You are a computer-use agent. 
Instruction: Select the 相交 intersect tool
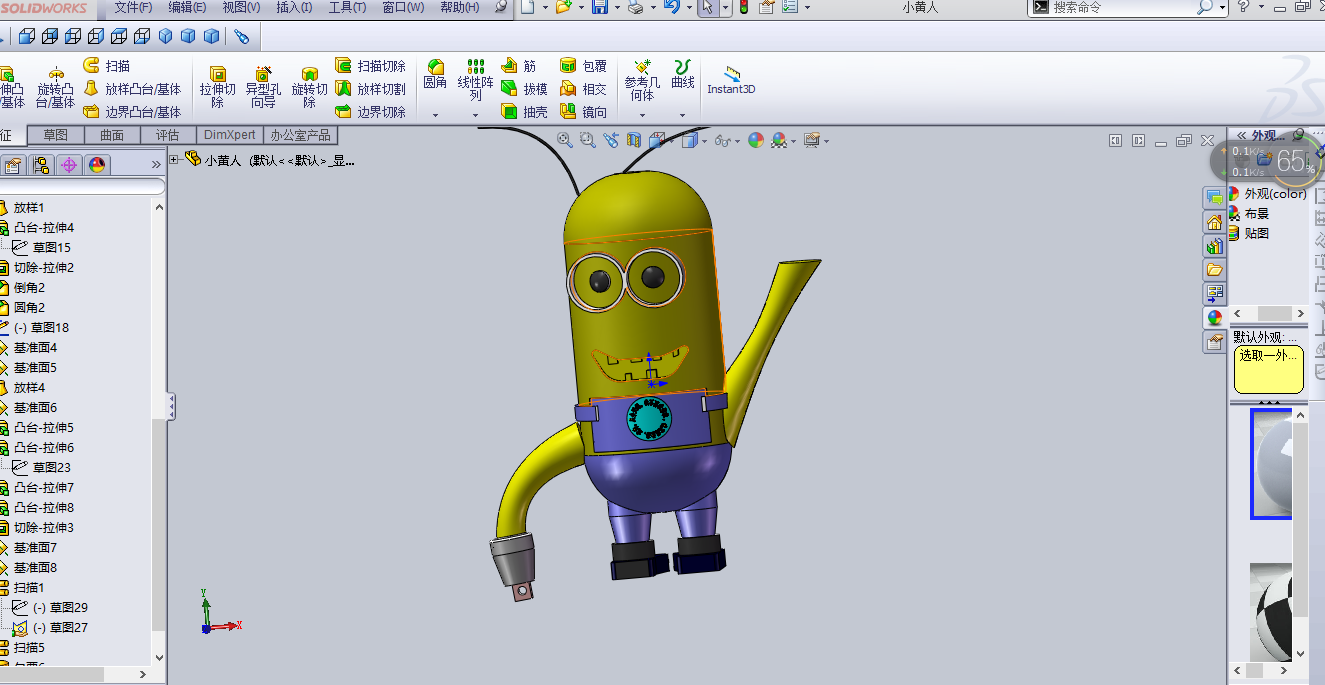(583, 89)
